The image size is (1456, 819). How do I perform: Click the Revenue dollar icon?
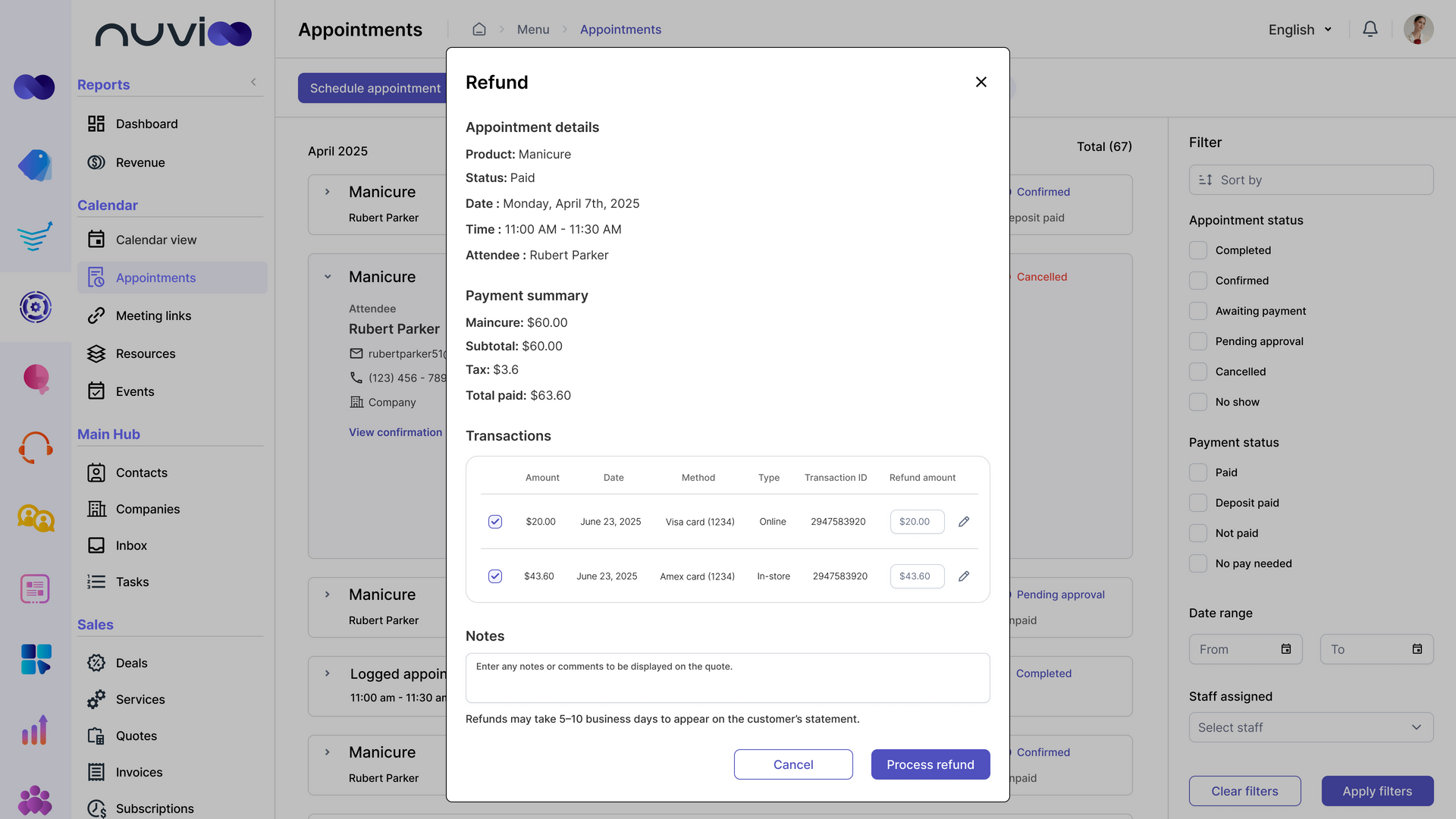tap(96, 162)
